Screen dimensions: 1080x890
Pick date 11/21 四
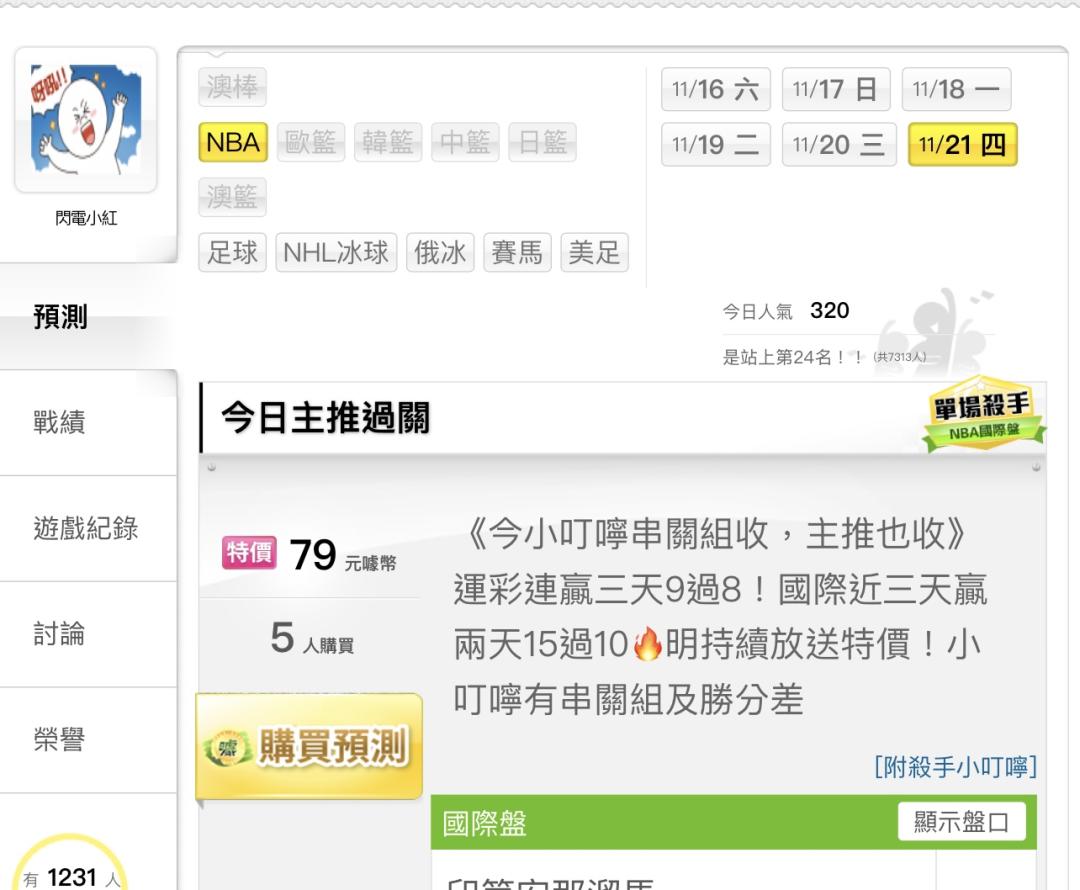click(x=962, y=145)
